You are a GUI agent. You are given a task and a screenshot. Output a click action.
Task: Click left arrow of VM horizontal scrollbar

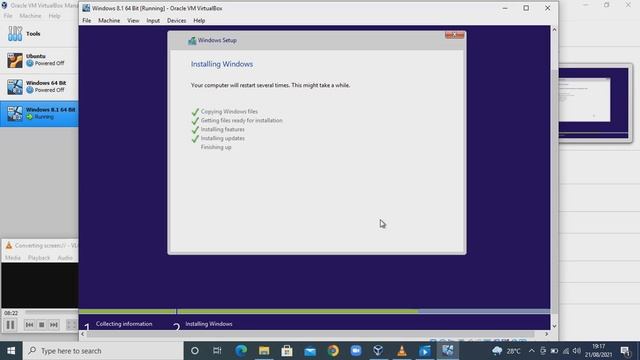coord(83,334)
